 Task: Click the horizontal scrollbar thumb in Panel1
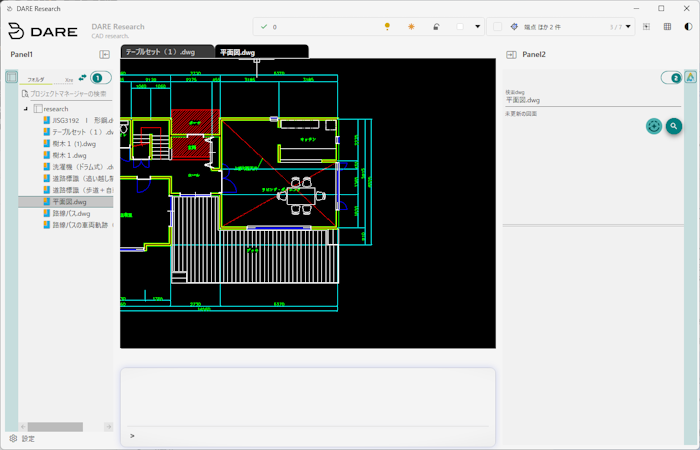click(x=55, y=427)
